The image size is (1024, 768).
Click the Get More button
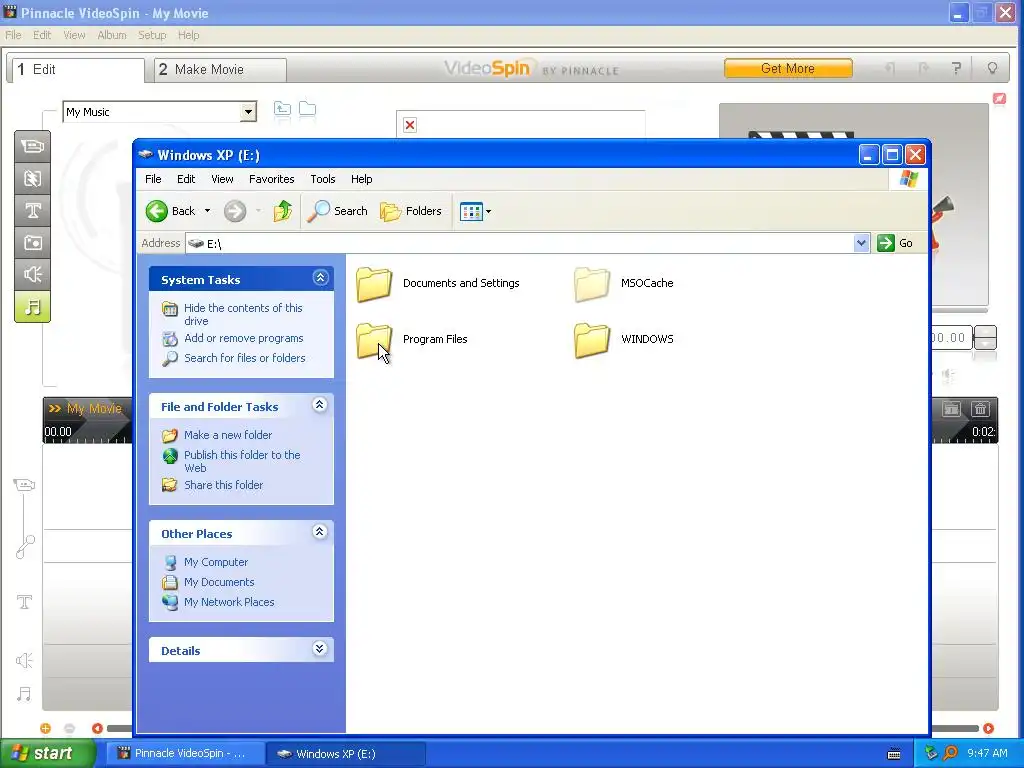point(788,68)
